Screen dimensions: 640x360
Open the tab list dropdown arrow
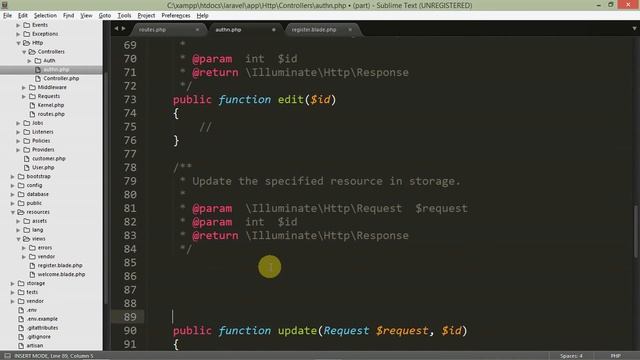point(634,29)
